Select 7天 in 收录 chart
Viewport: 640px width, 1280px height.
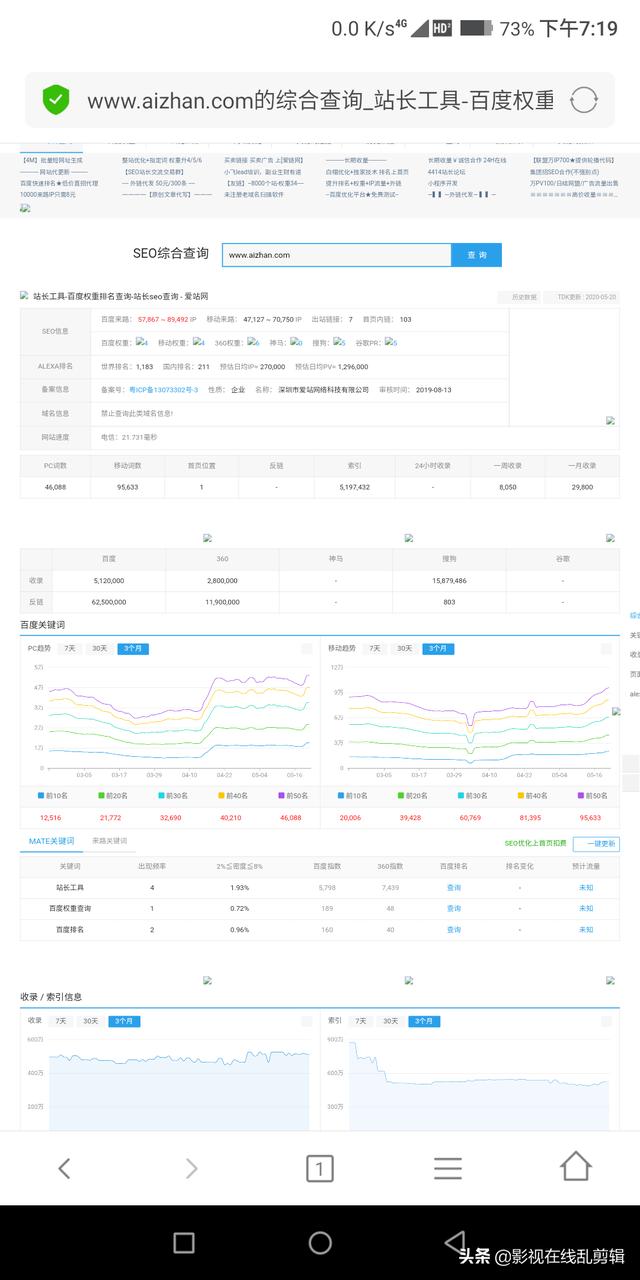(x=61, y=1021)
